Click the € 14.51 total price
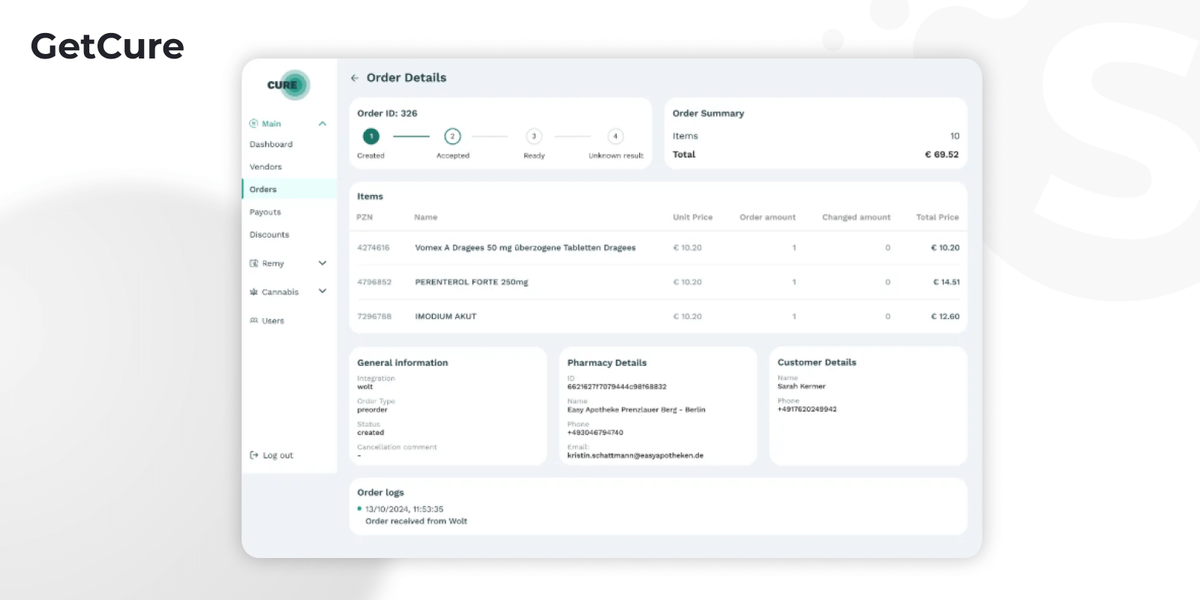This screenshot has height=600, width=1200. (945, 282)
